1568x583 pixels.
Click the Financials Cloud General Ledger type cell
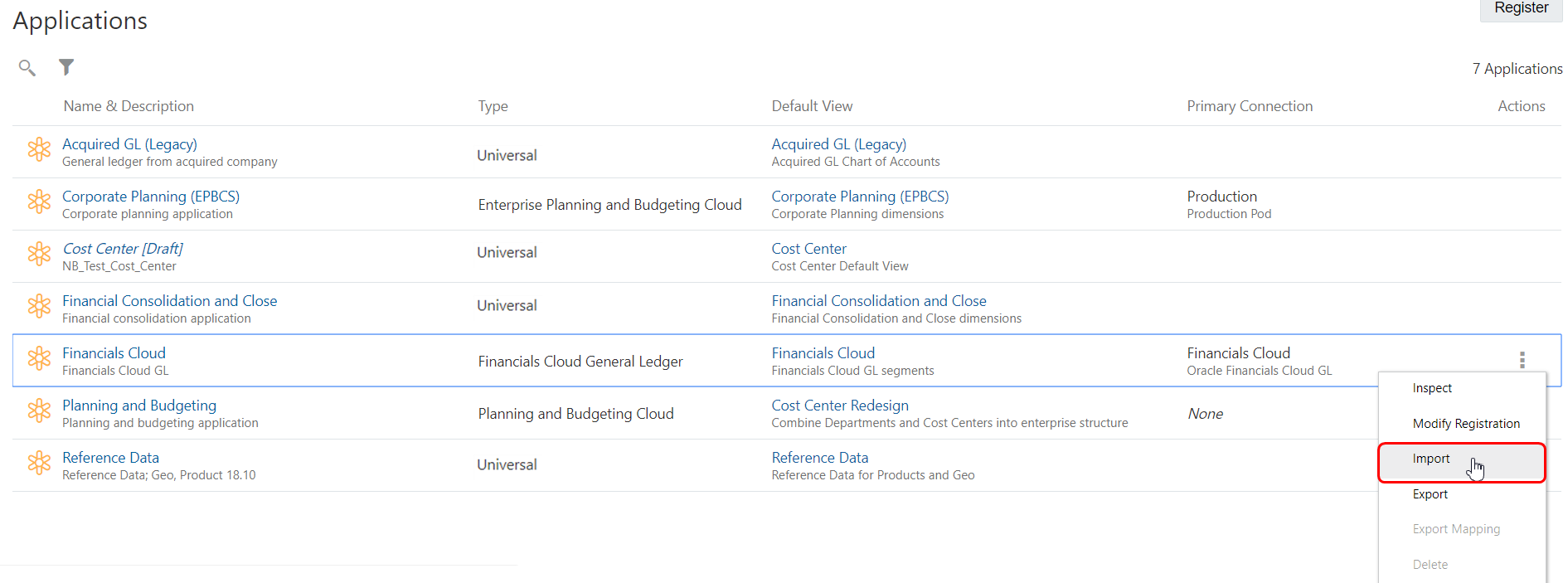point(580,362)
